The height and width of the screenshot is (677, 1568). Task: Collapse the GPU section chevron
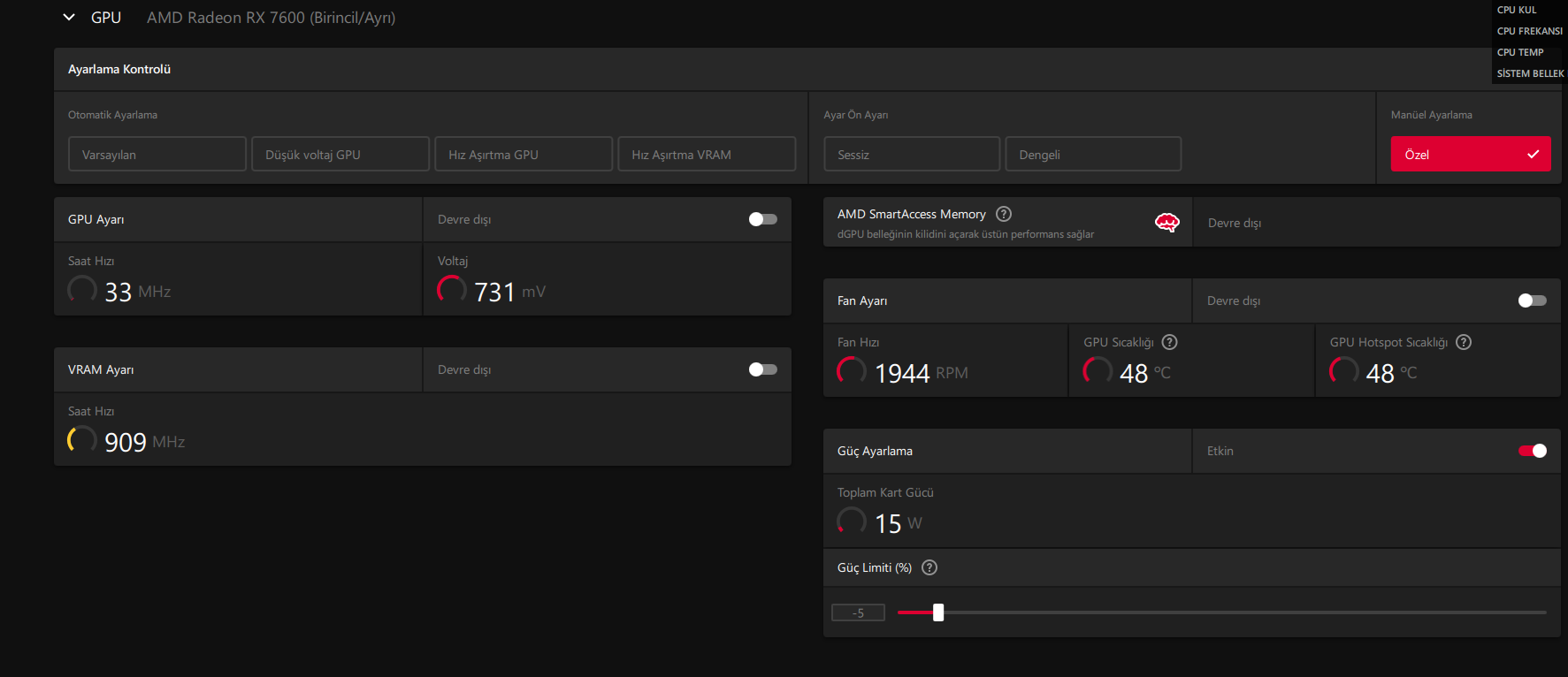pos(69,17)
